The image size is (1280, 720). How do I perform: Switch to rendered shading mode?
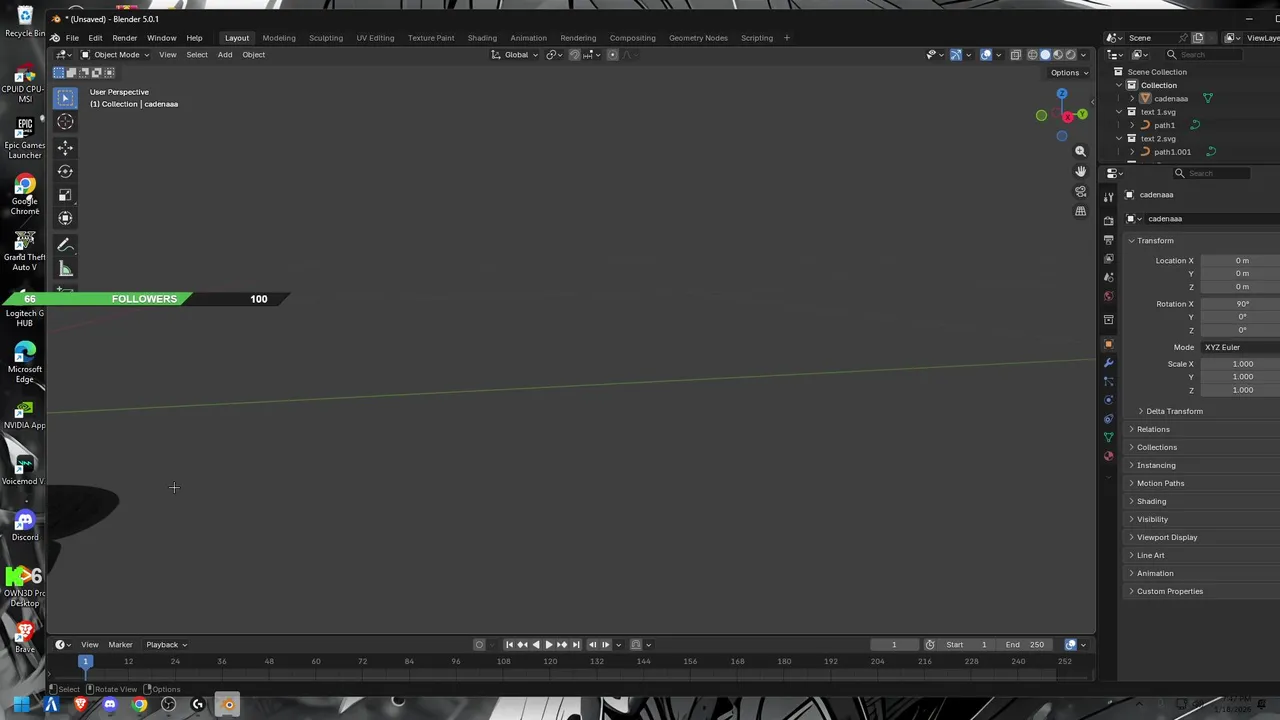click(1071, 55)
